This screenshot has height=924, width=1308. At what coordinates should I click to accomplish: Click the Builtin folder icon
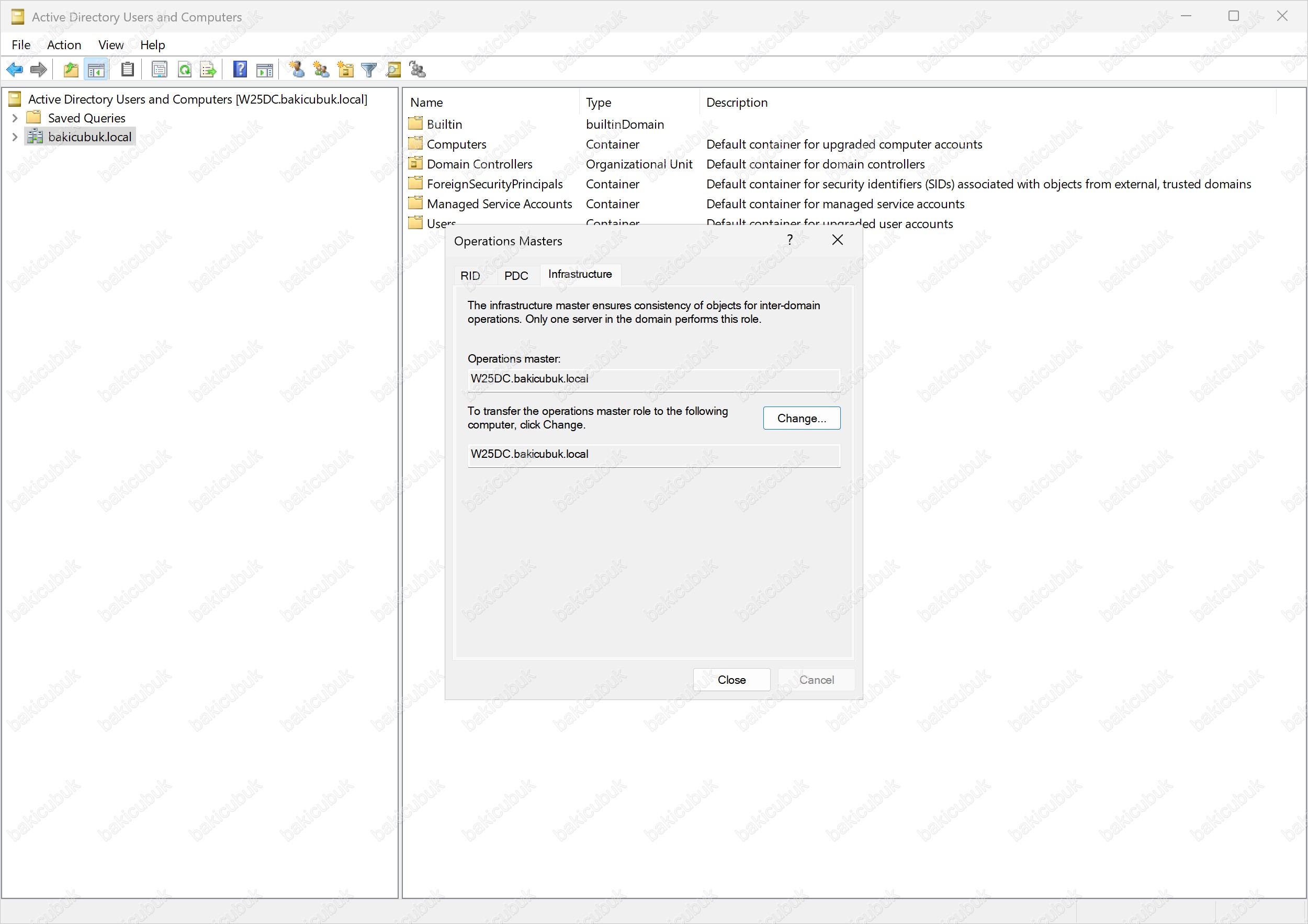tap(416, 123)
